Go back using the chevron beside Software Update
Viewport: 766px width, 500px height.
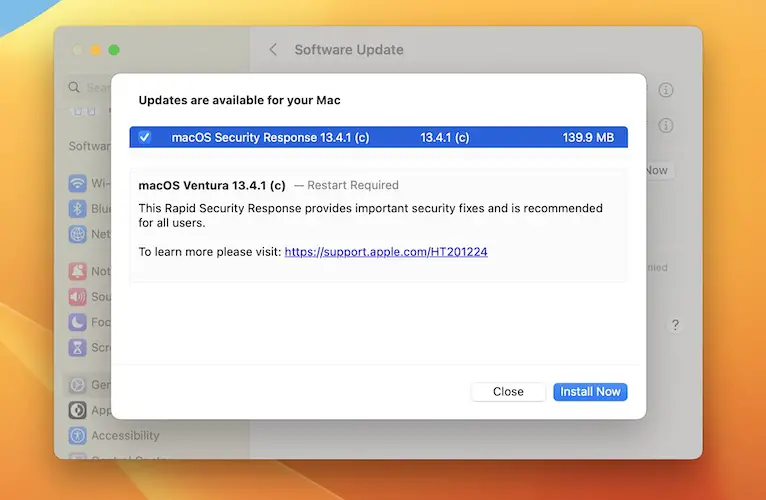[273, 50]
